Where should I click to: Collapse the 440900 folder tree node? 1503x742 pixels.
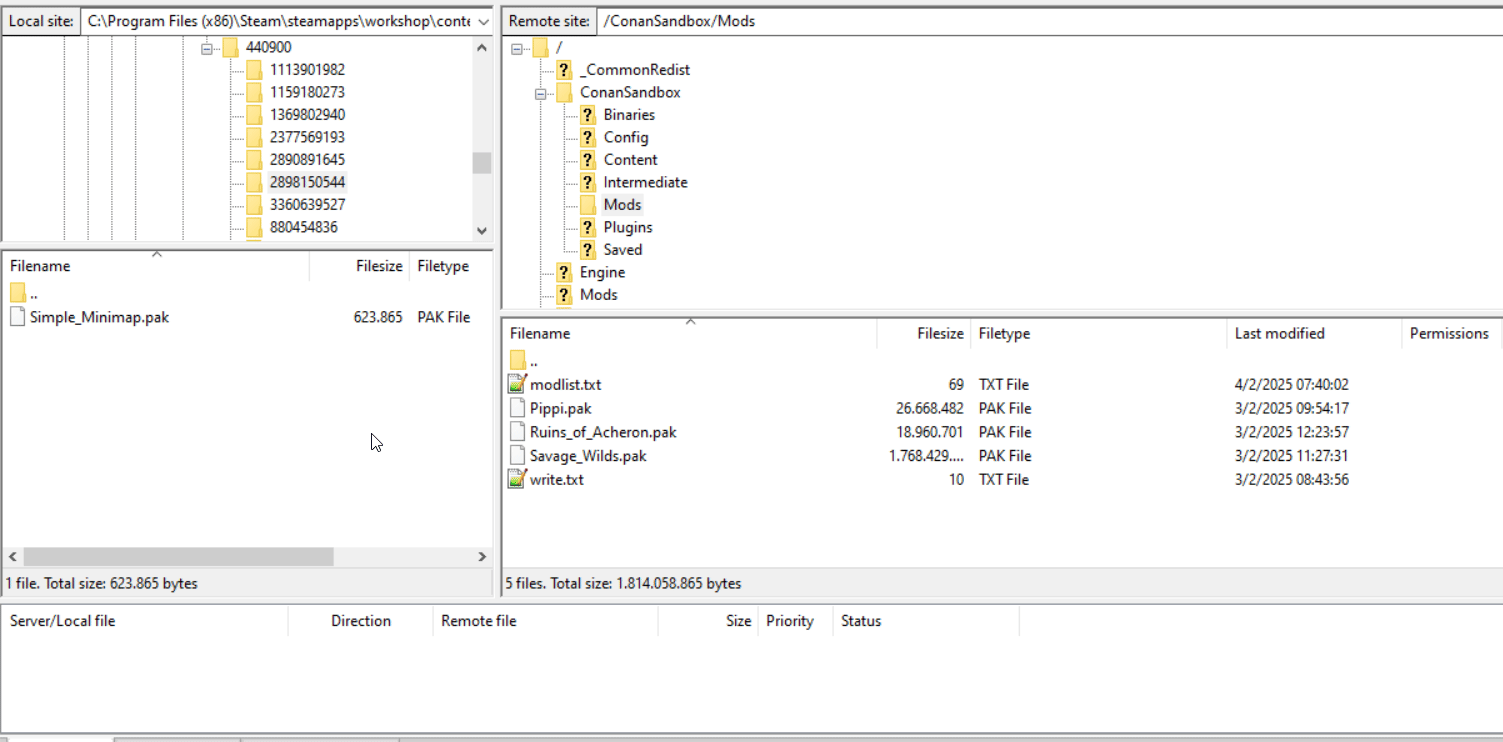pyautogui.click(x=208, y=47)
